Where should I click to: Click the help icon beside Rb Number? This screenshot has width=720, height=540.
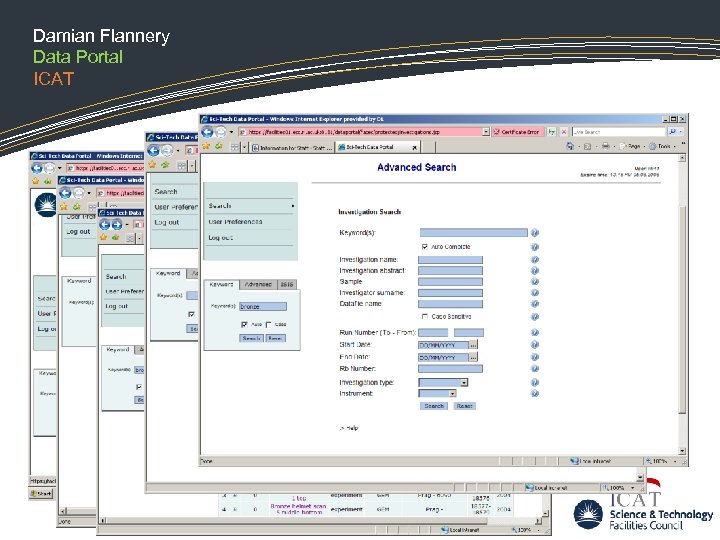pyautogui.click(x=535, y=369)
